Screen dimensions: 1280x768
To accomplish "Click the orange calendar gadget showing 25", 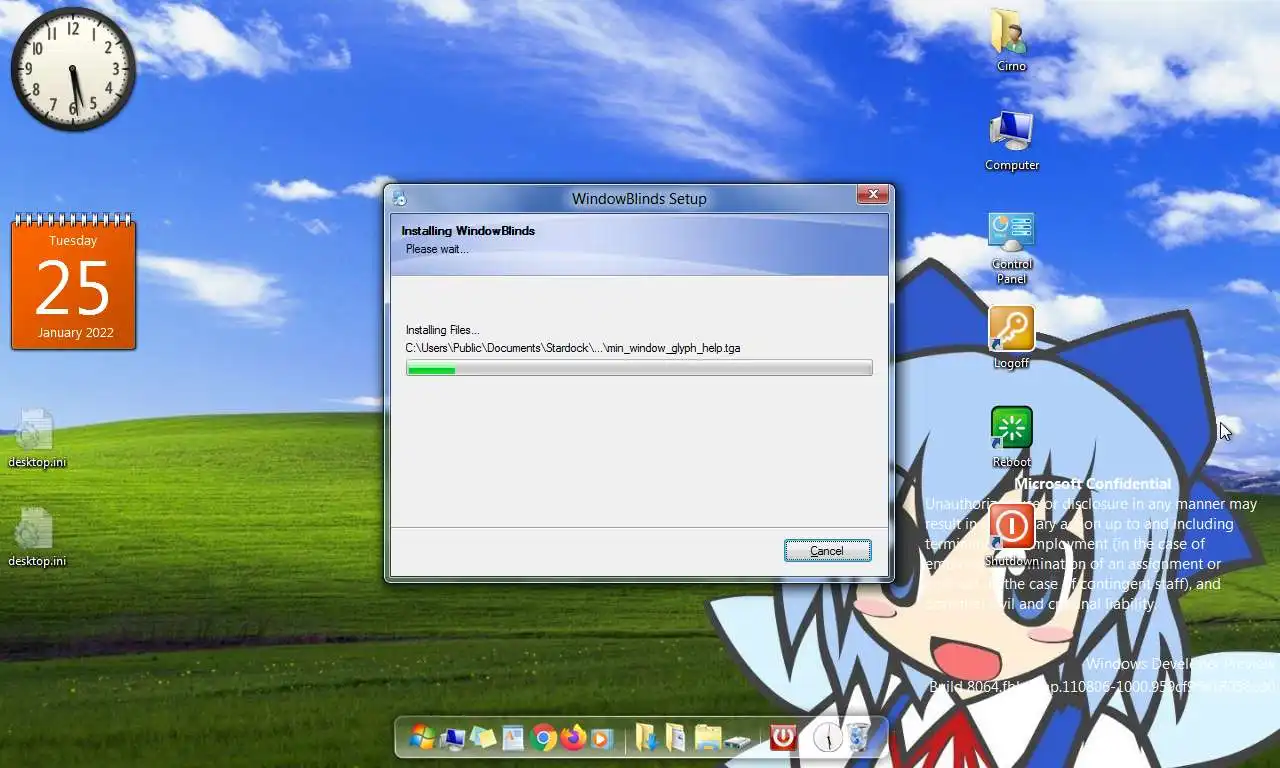I will click(x=73, y=282).
